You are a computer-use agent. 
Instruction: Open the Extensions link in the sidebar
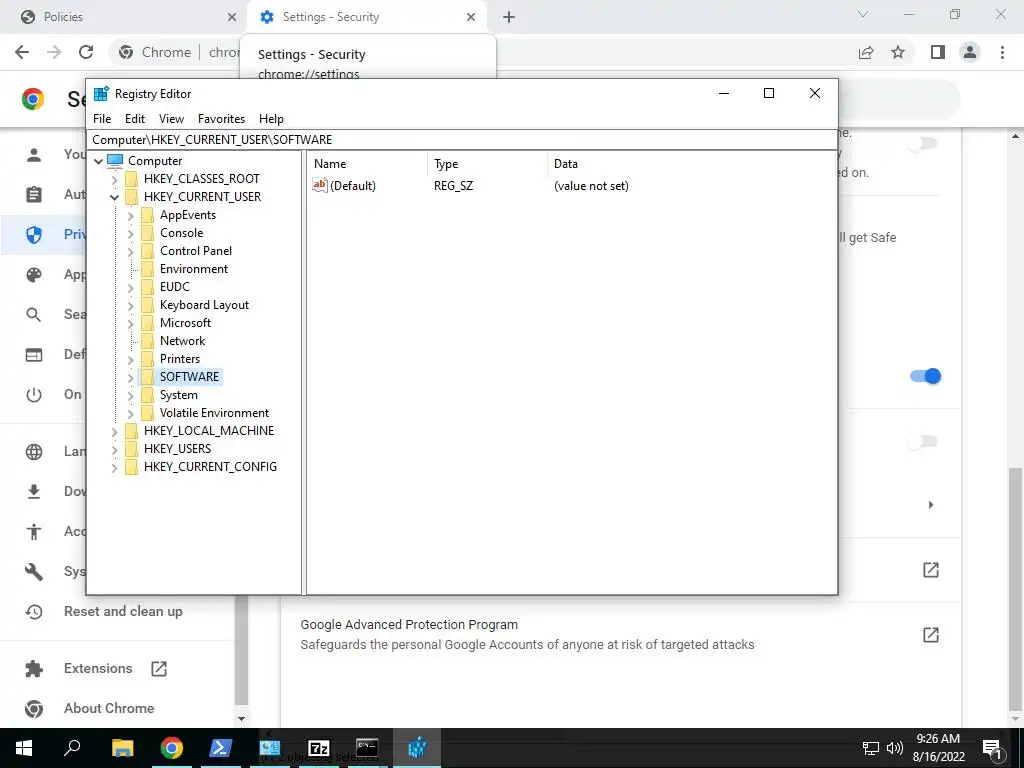coord(98,669)
